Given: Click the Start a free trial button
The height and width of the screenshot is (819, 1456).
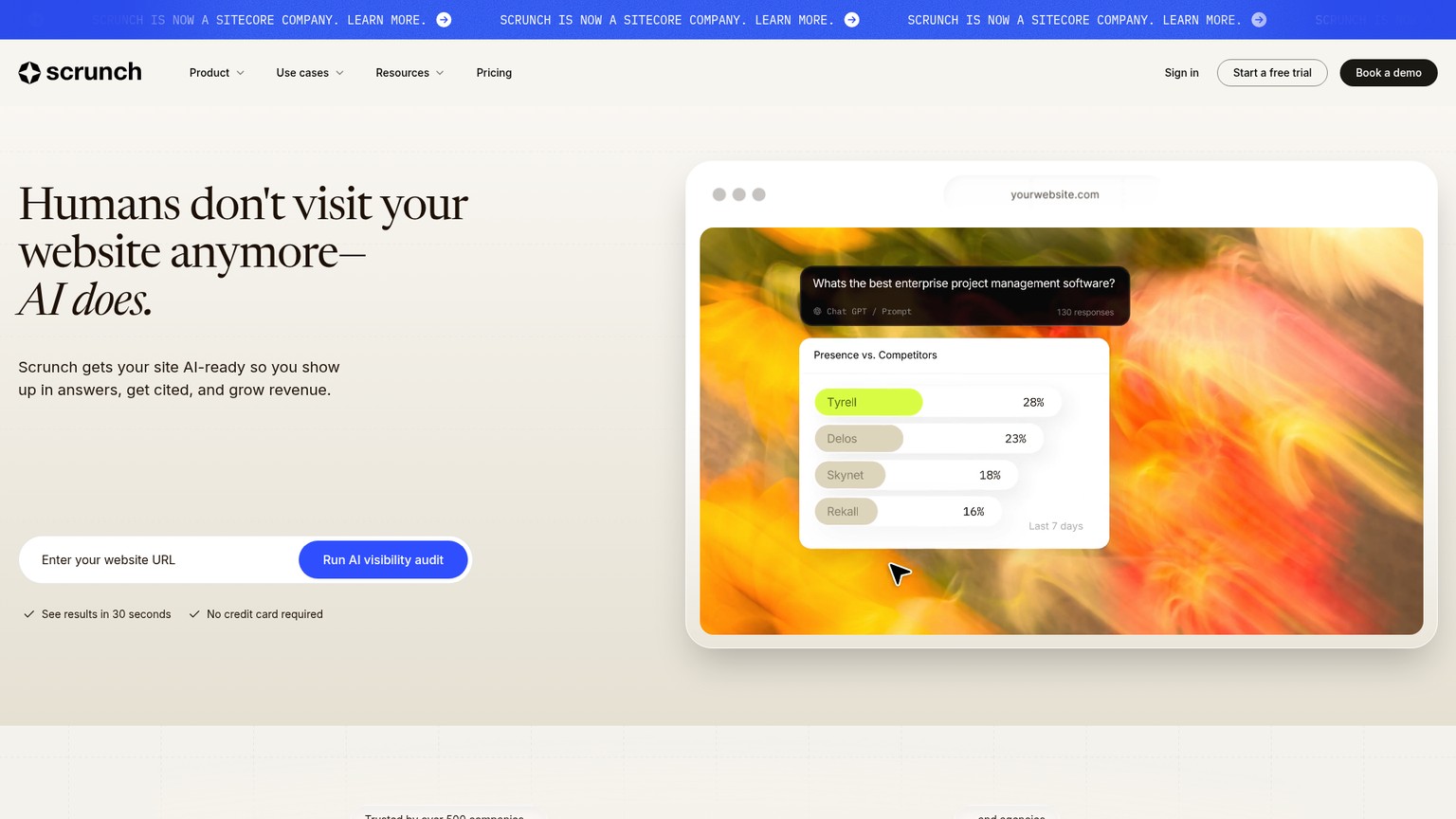Looking at the screenshot, I should coord(1272,73).
